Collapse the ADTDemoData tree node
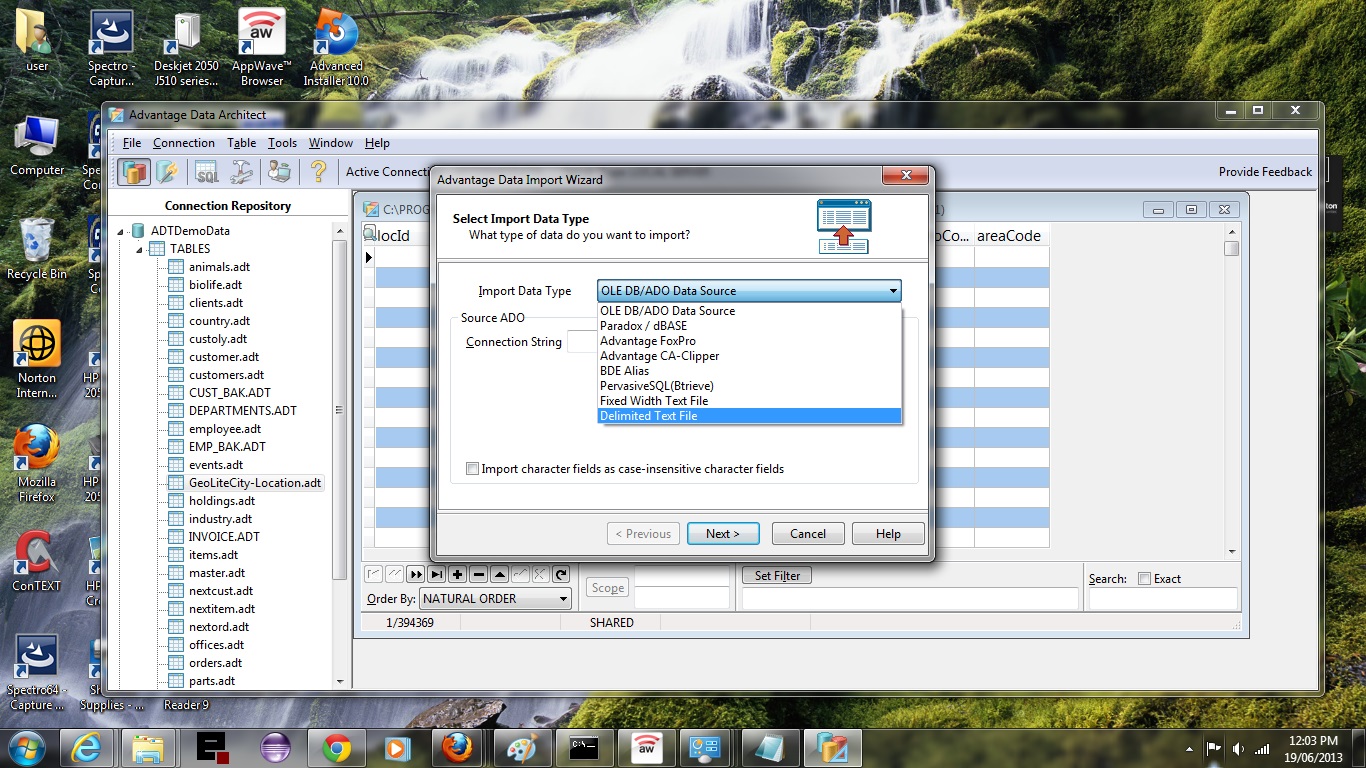The height and width of the screenshot is (768, 1366). (x=122, y=231)
